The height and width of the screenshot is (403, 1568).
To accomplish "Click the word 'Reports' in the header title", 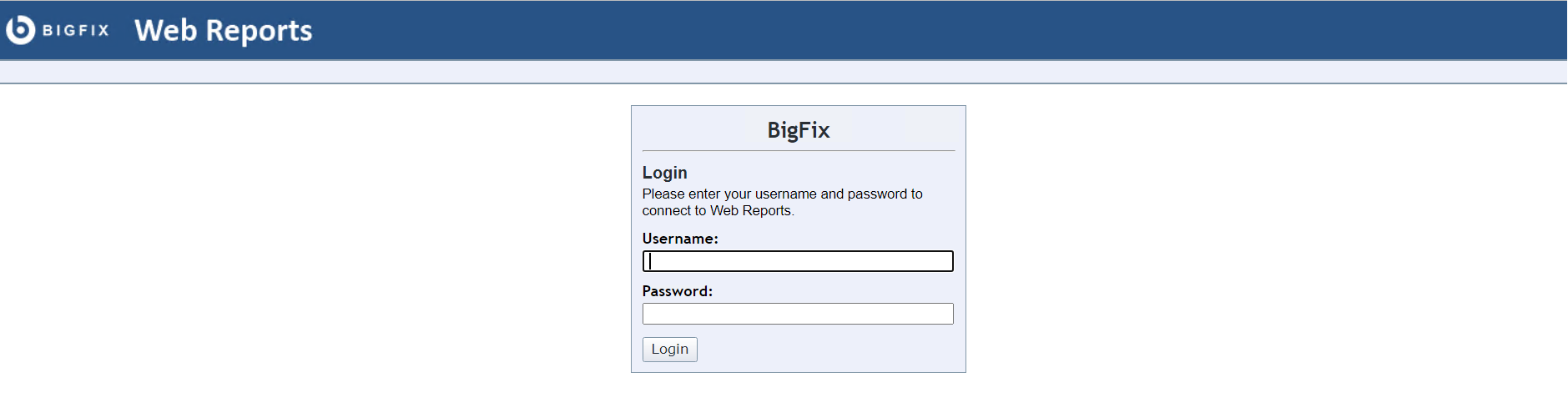I will click(x=259, y=31).
